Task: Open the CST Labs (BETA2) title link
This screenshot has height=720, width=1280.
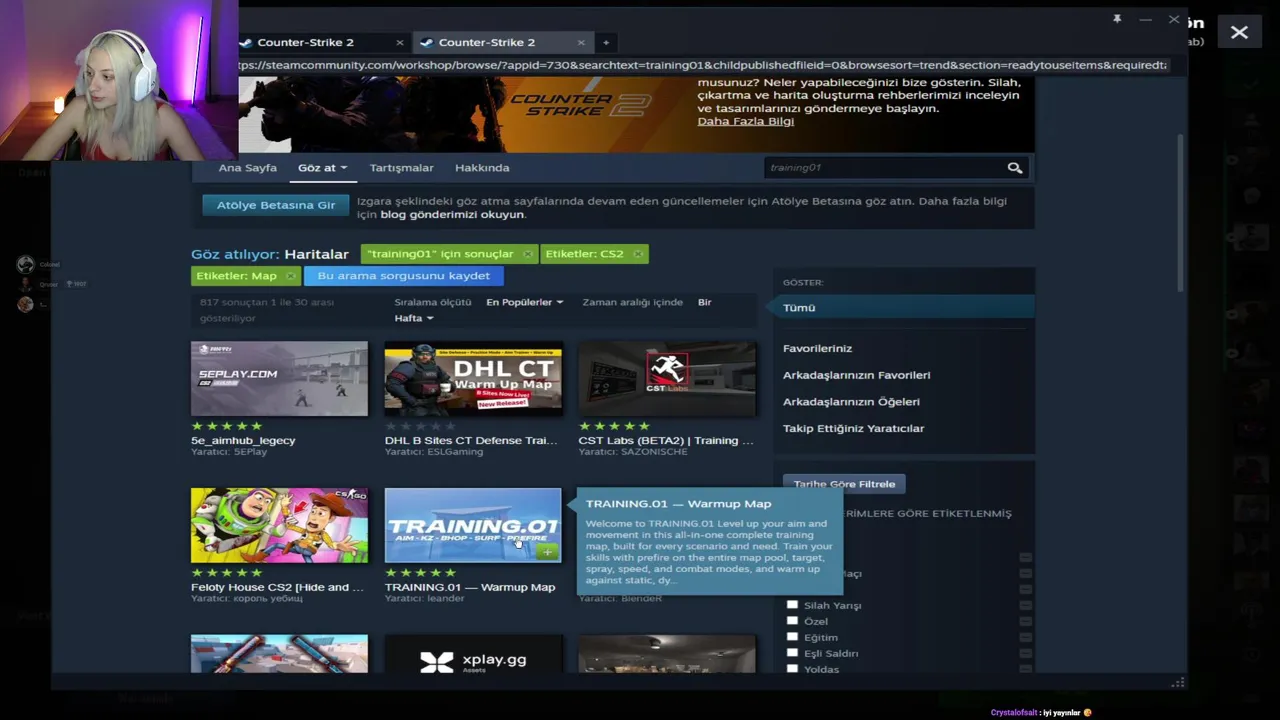Action: click(665, 440)
